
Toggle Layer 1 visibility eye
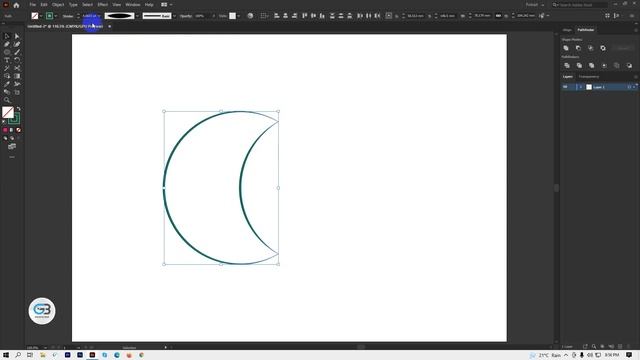pos(565,87)
